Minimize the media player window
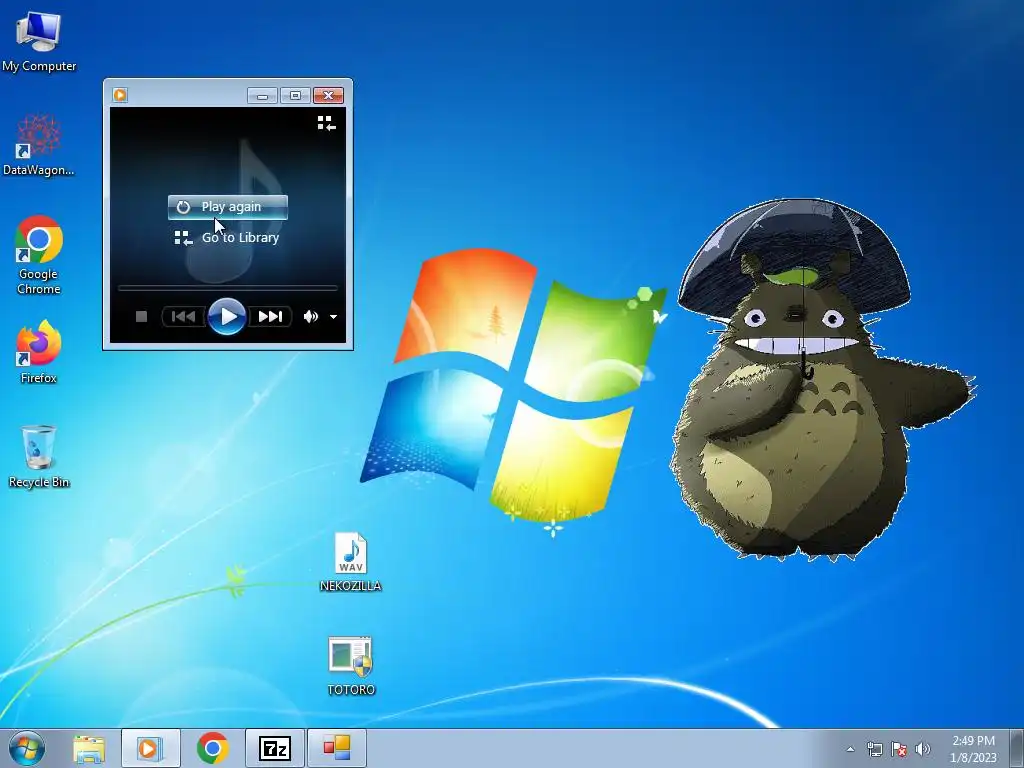Screen dimensions: 1024x768 pyautogui.click(x=263, y=96)
